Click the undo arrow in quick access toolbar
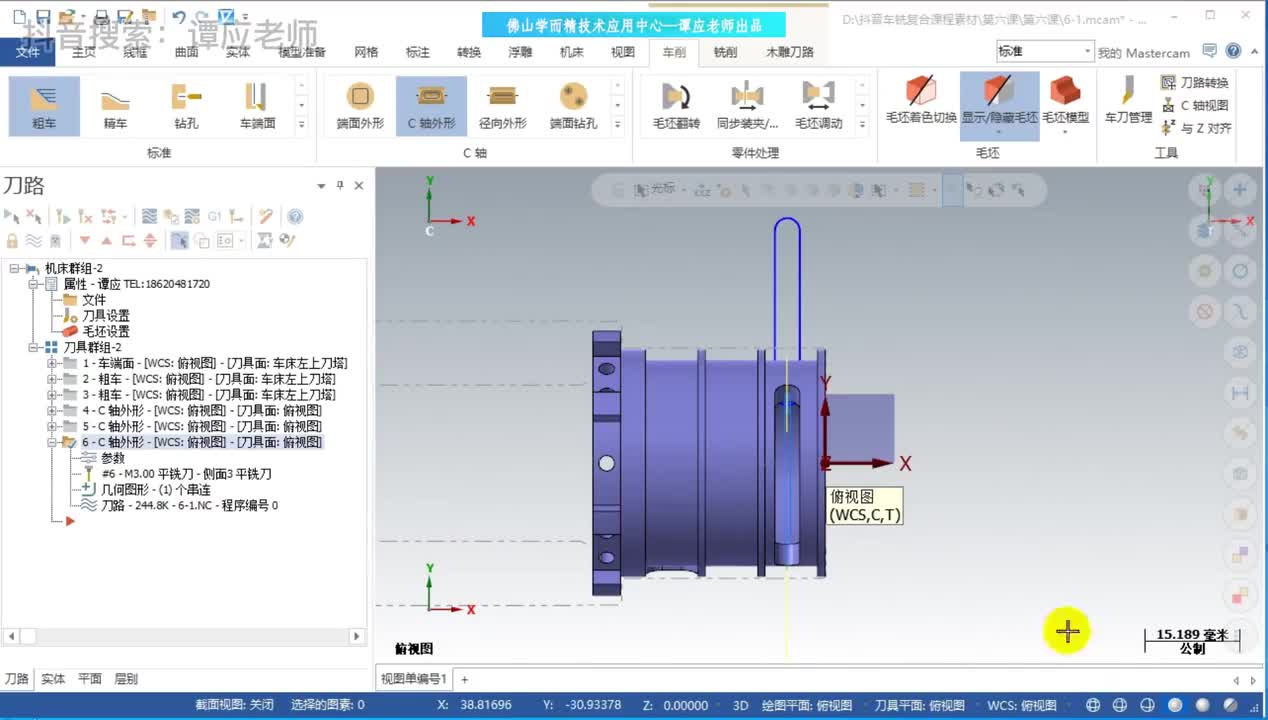The width and height of the screenshot is (1268, 720). click(179, 17)
